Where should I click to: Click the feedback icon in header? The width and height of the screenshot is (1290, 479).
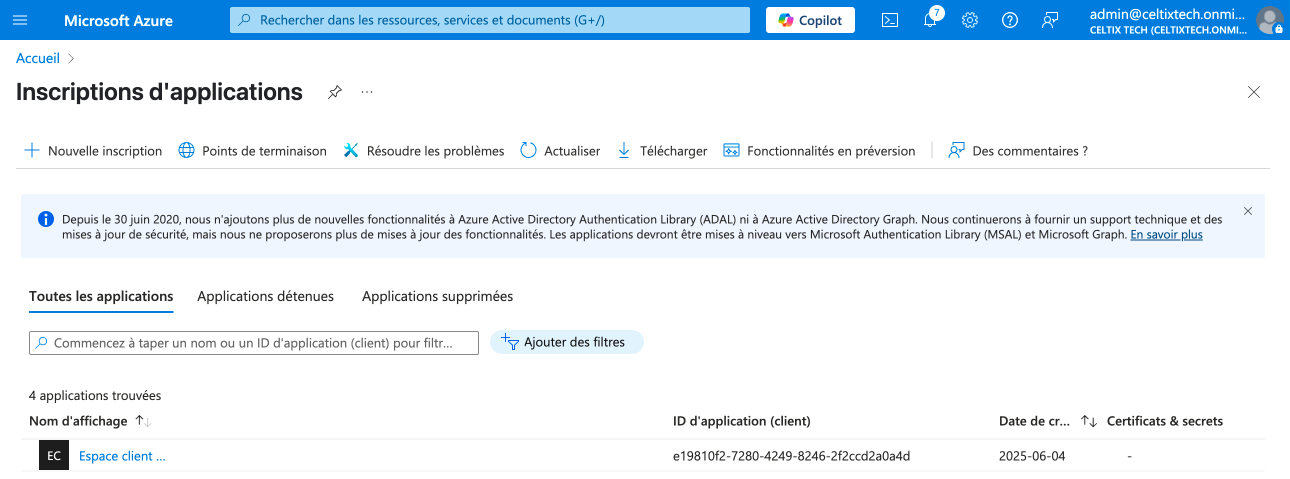pyautogui.click(x=1050, y=20)
